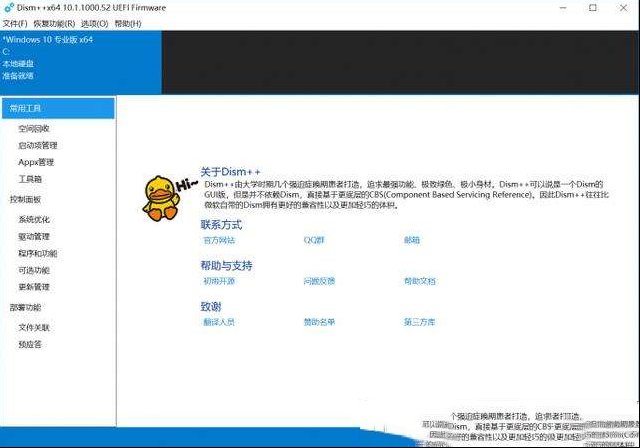Open Appx管理 in the sidebar
This screenshot has height=448, width=640.
click(x=36, y=162)
